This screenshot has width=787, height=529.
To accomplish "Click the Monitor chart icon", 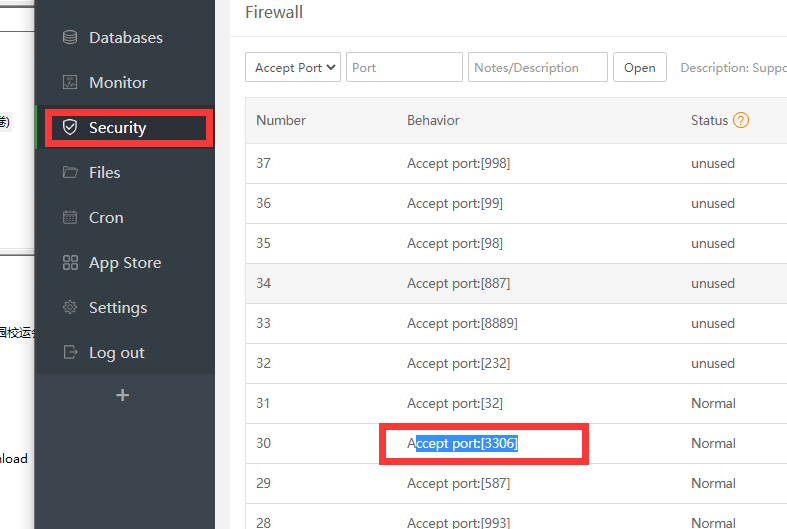I will 70,83.
